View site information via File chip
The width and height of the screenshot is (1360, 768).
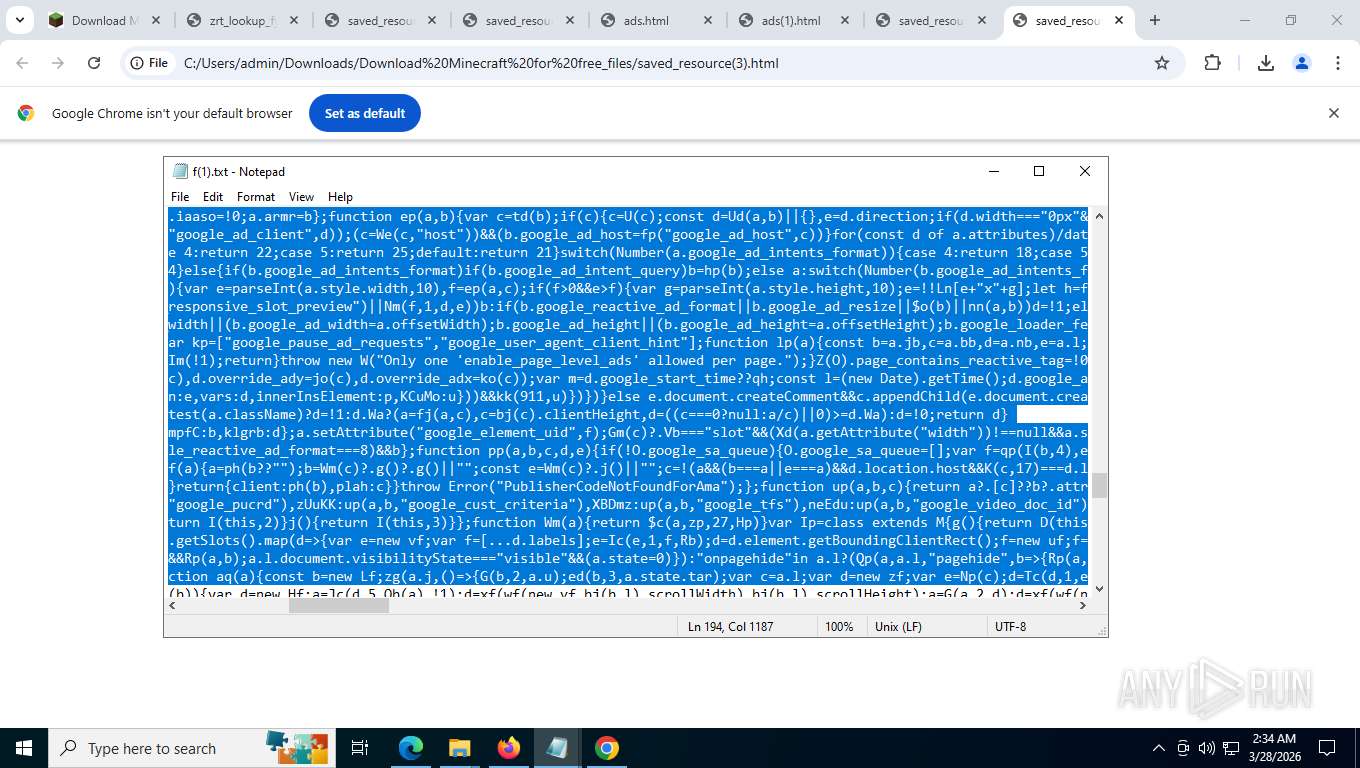[148, 63]
